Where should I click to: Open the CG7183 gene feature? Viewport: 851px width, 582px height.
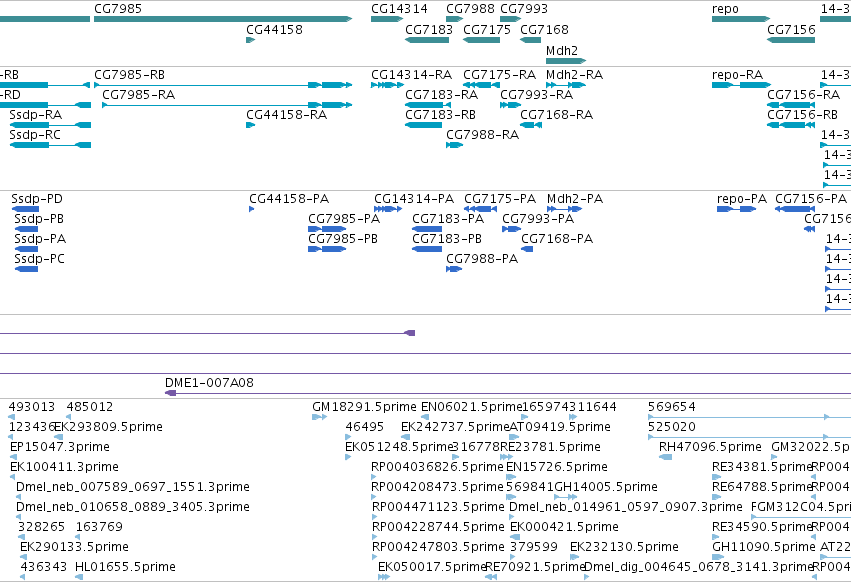pos(427,40)
